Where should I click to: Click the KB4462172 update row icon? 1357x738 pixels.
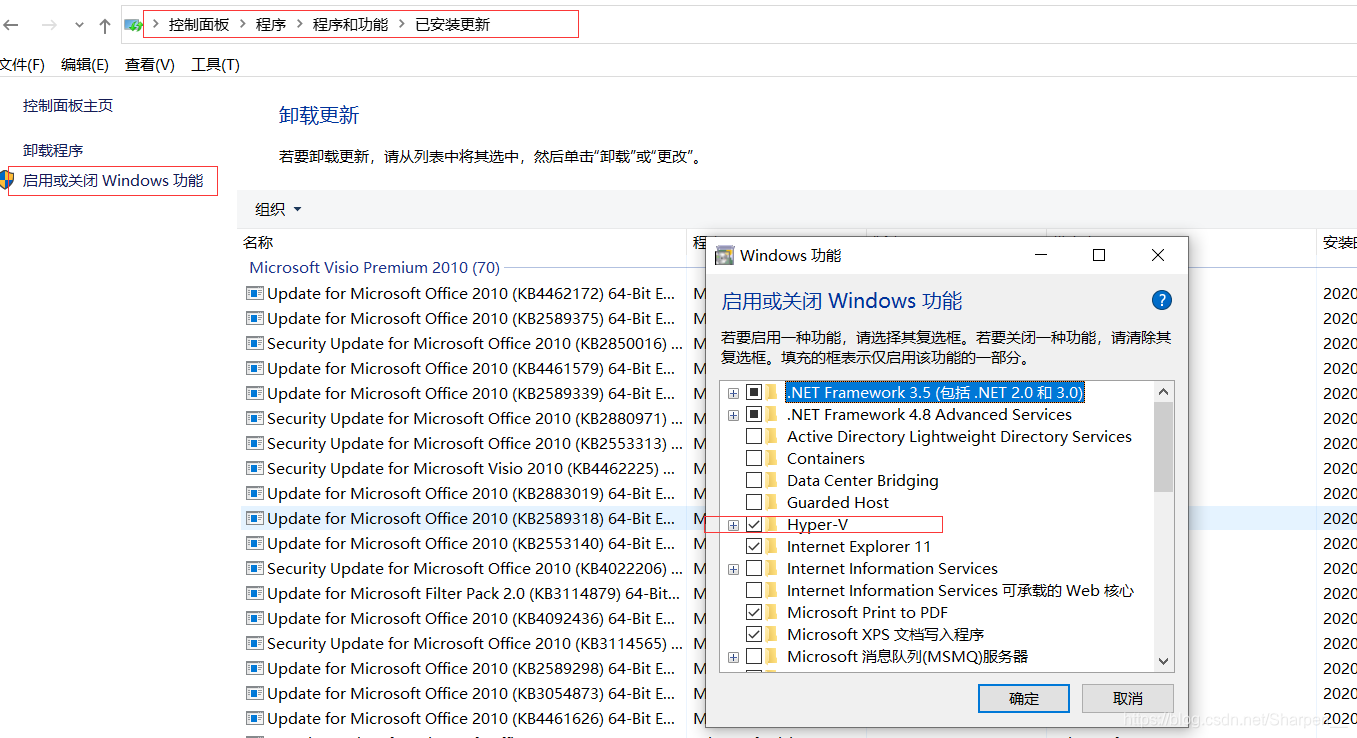pyautogui.click(x=255, y=293)
